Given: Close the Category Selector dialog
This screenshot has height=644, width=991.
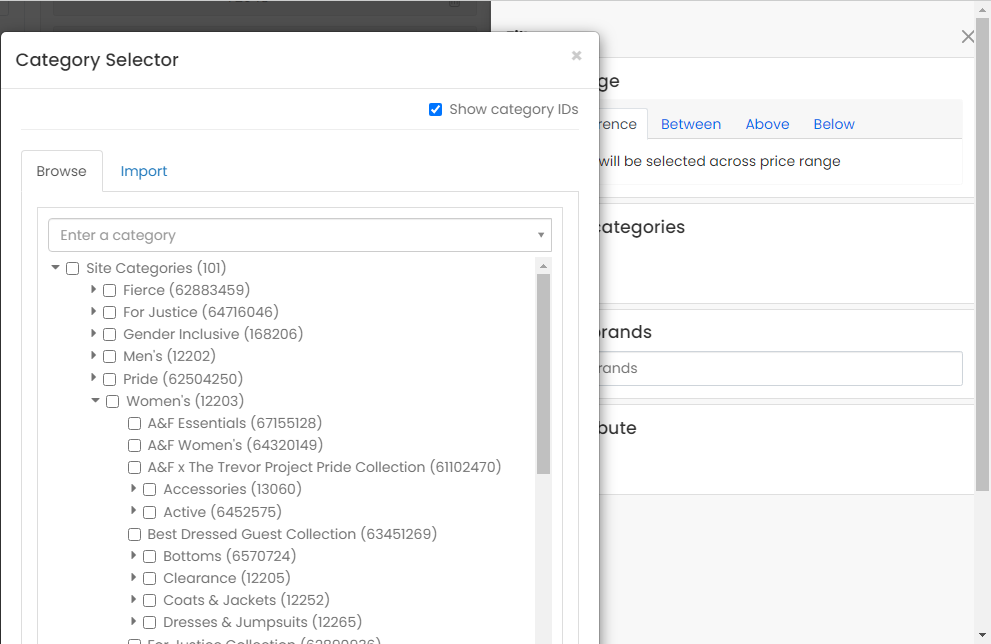Looking at the screenshot, I should tap(576, 56).
